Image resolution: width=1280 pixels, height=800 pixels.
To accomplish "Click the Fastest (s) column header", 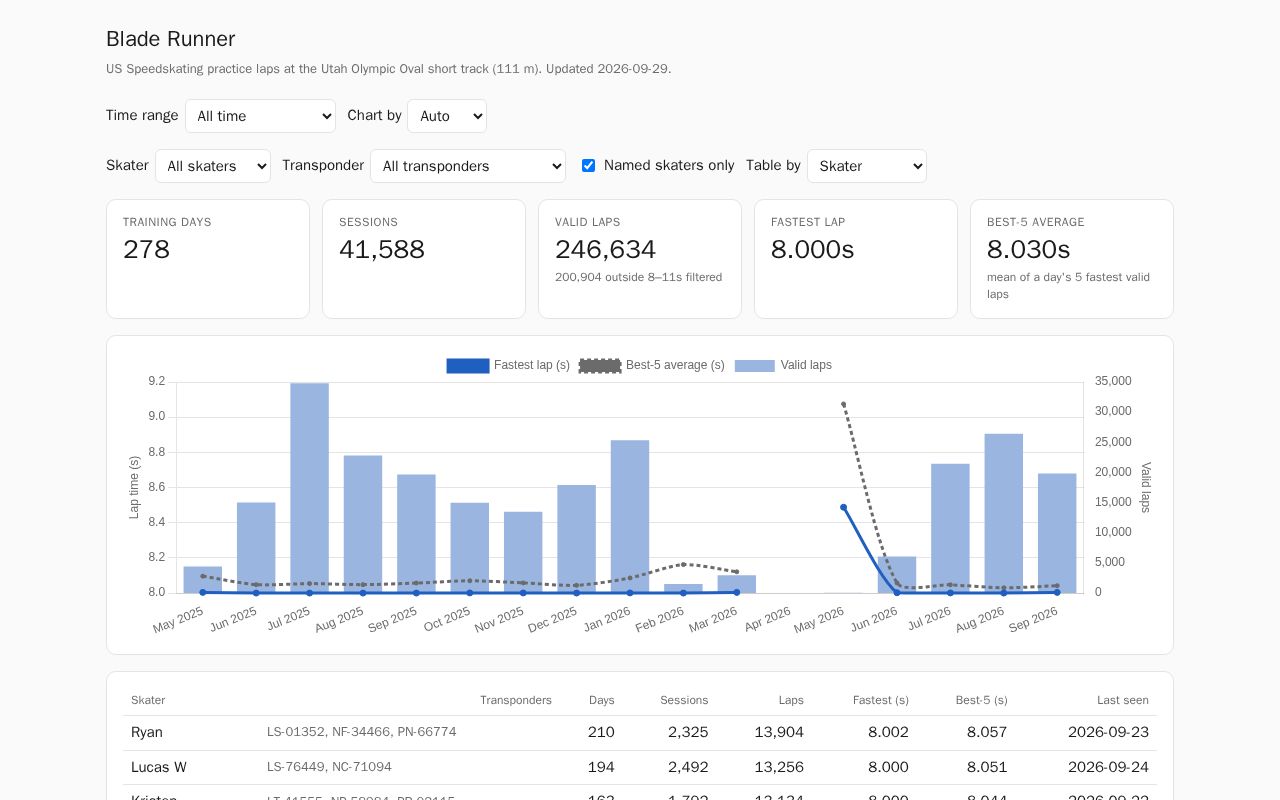I will pos(881,700).
